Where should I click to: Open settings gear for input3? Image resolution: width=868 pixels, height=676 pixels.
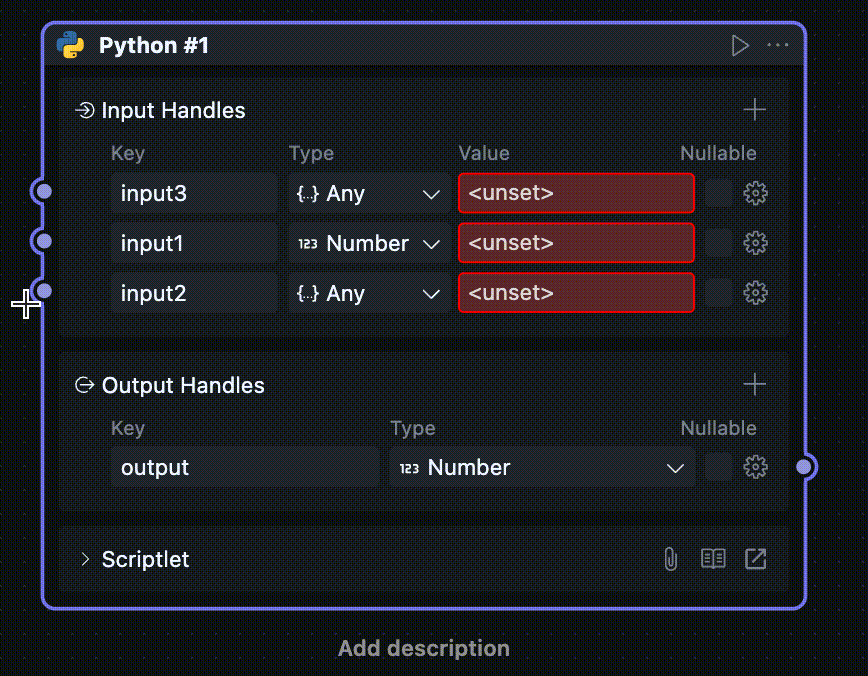coord(756,193)
